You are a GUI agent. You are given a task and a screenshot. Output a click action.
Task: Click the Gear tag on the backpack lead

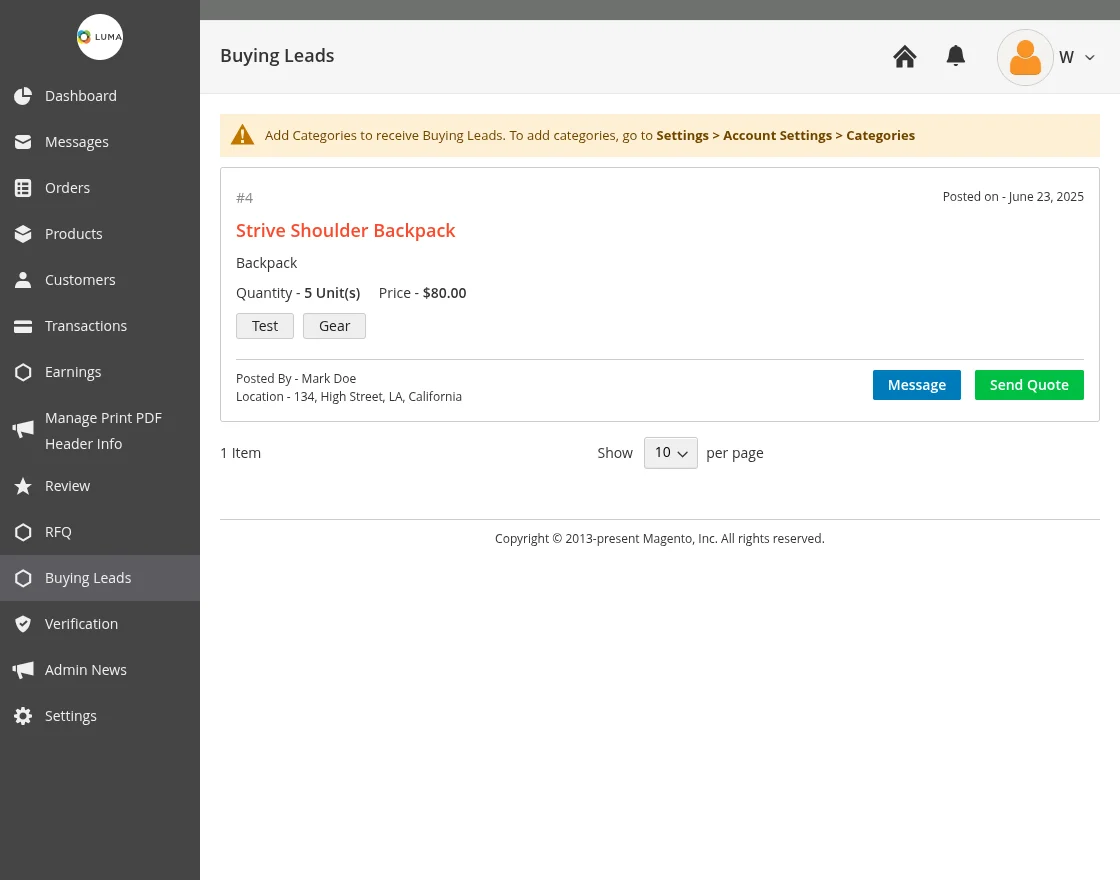pyautogui.click(x=334, y=325)
